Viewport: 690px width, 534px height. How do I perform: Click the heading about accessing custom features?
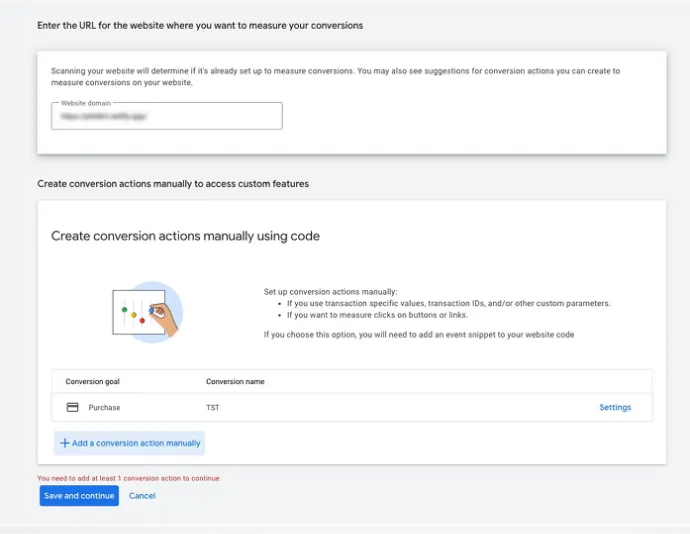(x=173, y=184)
